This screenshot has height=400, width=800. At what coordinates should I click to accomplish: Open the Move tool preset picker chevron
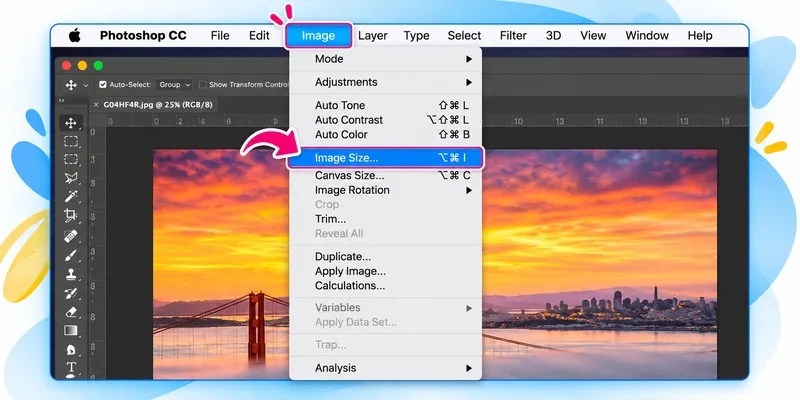86,85
